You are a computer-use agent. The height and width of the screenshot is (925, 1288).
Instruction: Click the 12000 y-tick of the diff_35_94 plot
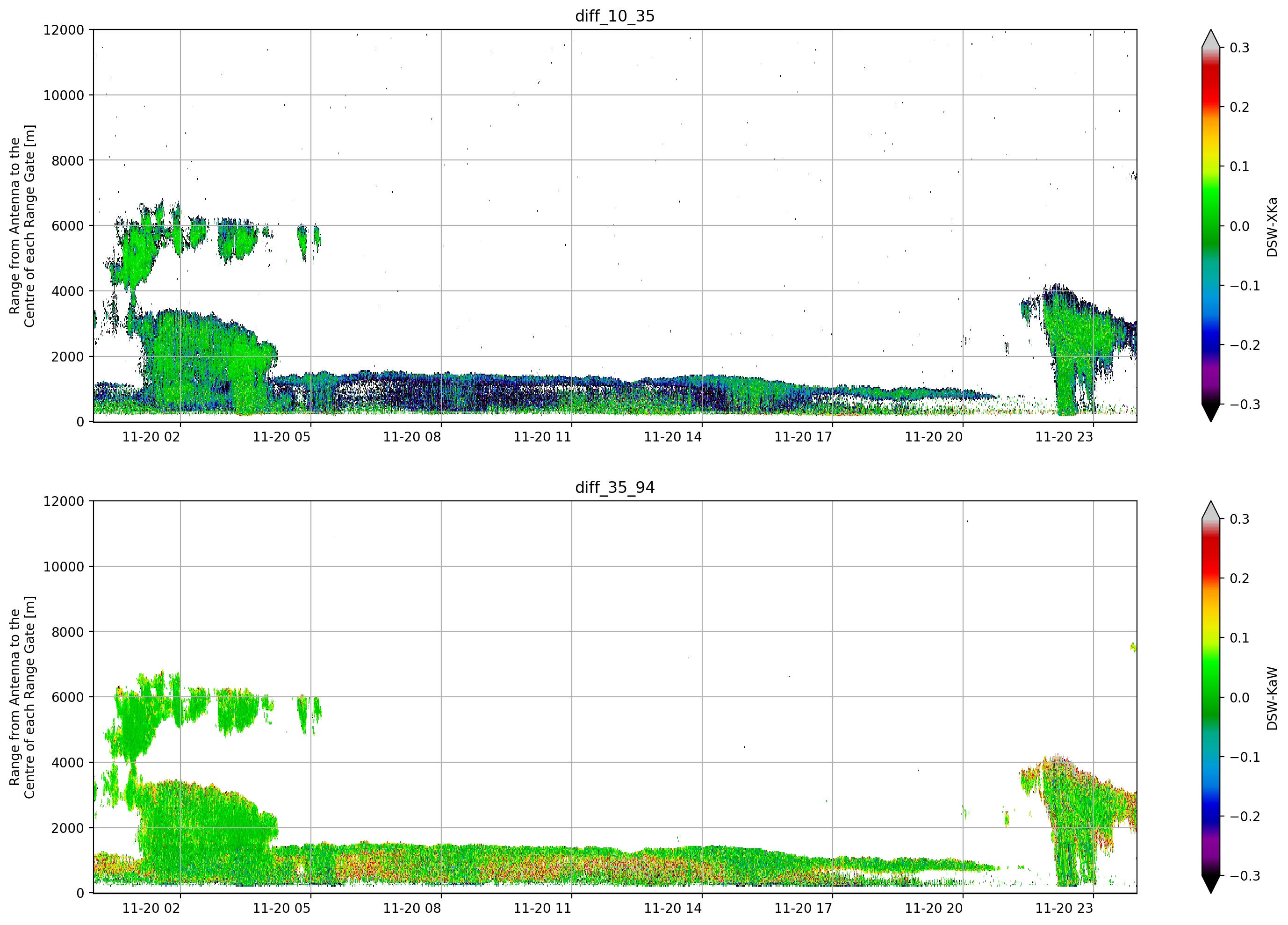coord(64,502)
